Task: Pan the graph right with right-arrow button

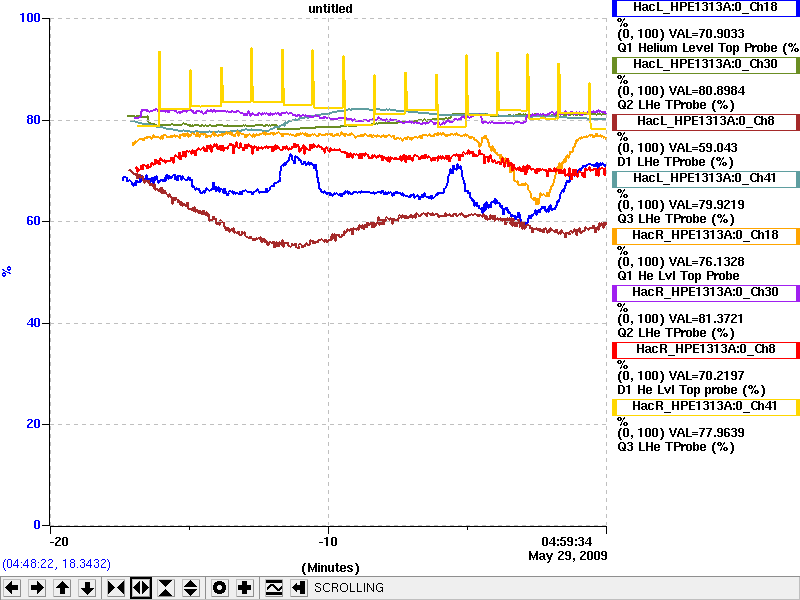Action: pyautogui.click(x=37, y=588)
